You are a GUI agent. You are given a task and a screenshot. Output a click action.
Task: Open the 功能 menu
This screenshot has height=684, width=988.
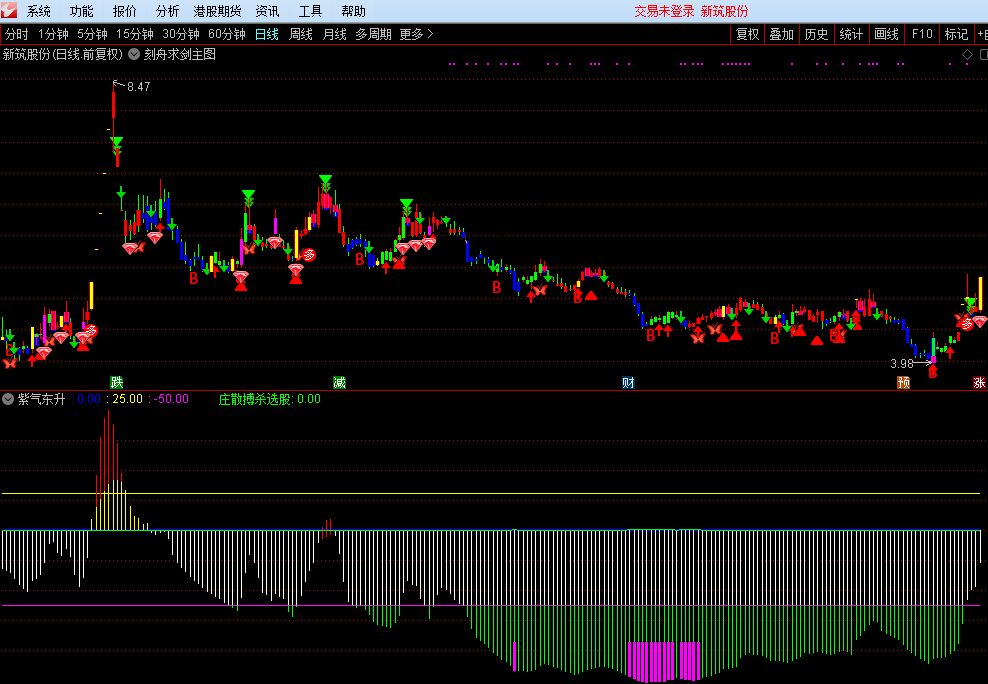tap(81, 11)
